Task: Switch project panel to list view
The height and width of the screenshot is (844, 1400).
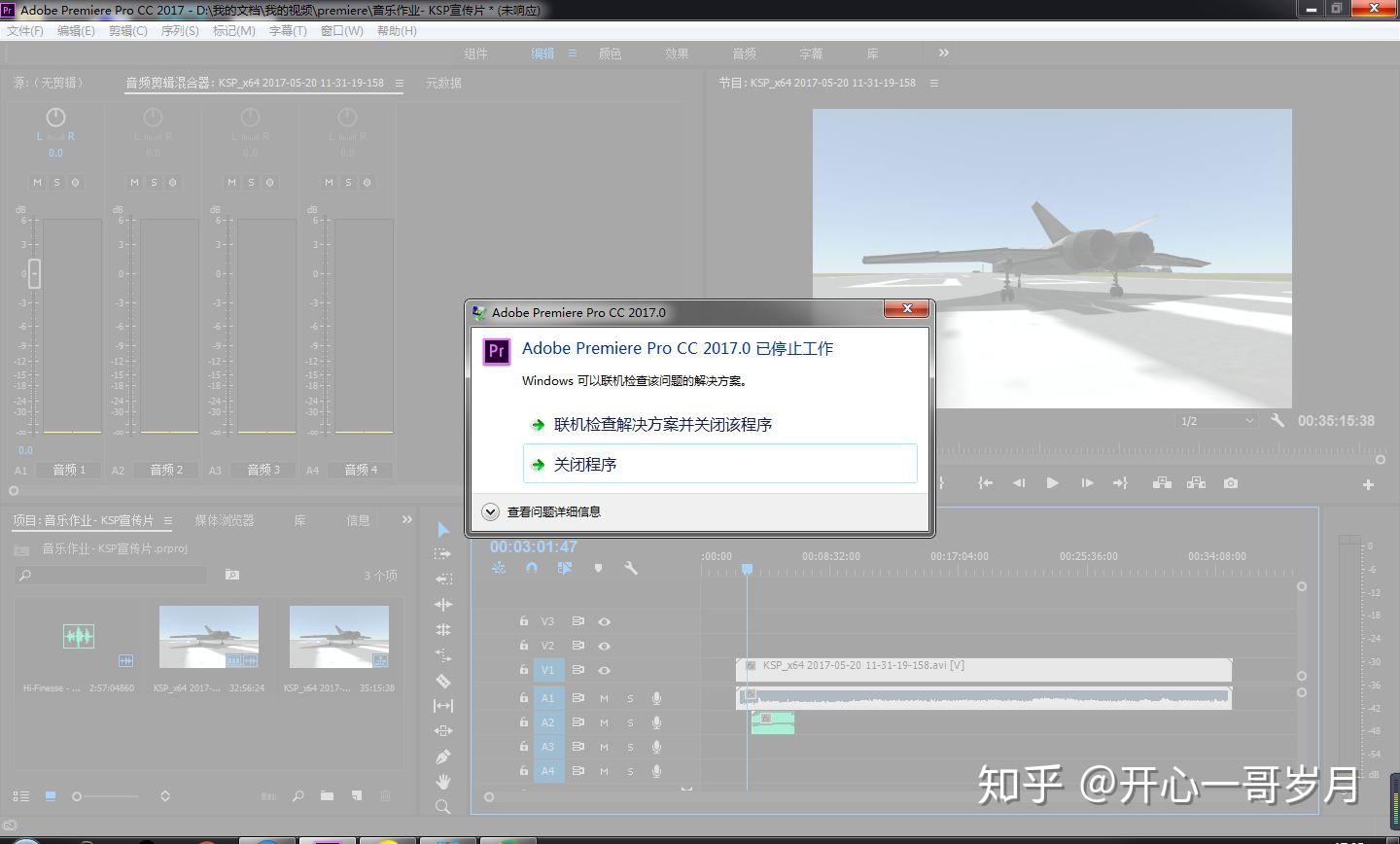Action: pyautogui.click(x=21, y=795)
